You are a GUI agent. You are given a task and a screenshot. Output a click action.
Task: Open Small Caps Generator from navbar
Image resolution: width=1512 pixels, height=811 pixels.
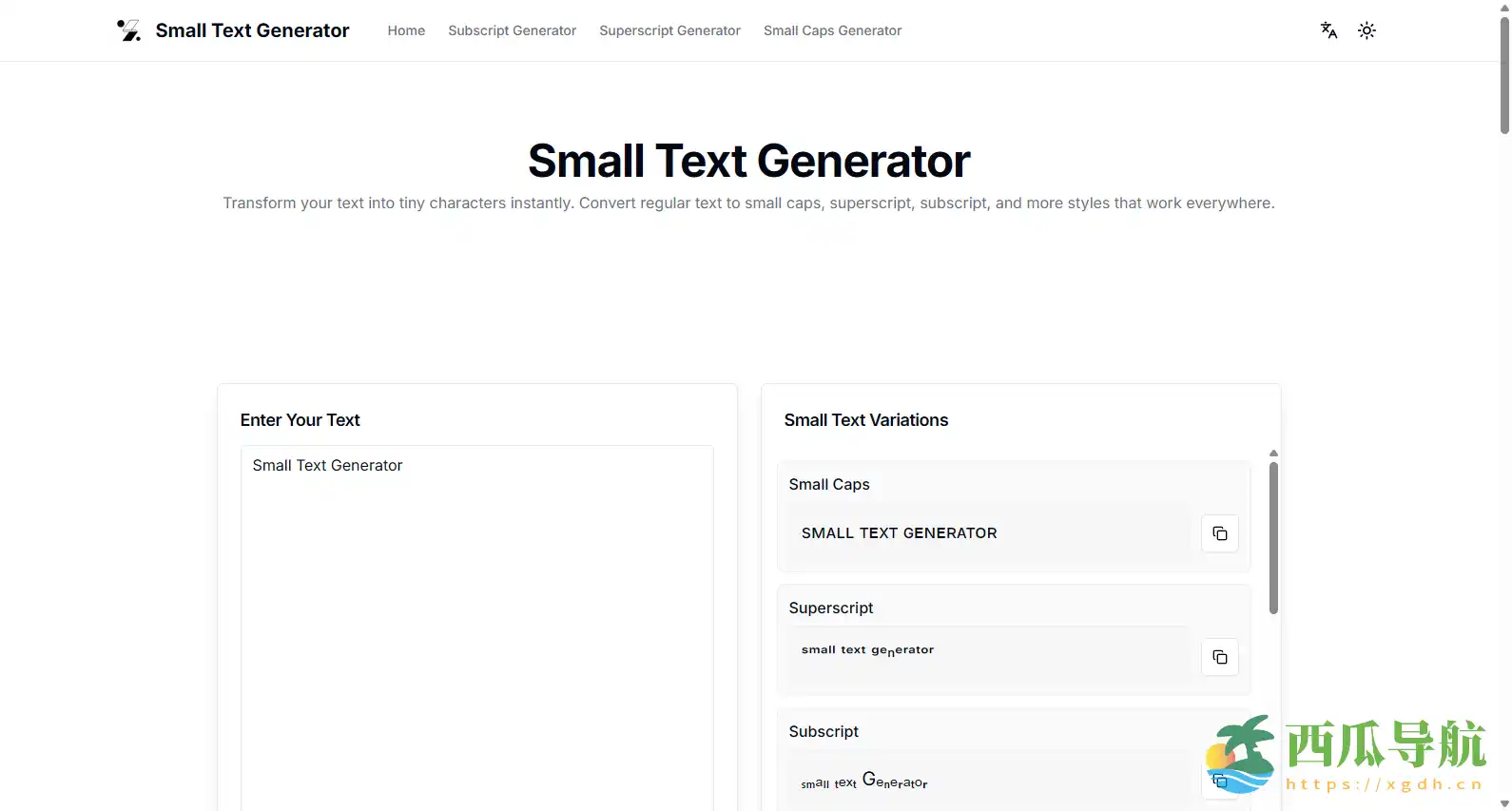tap(832, 30)
